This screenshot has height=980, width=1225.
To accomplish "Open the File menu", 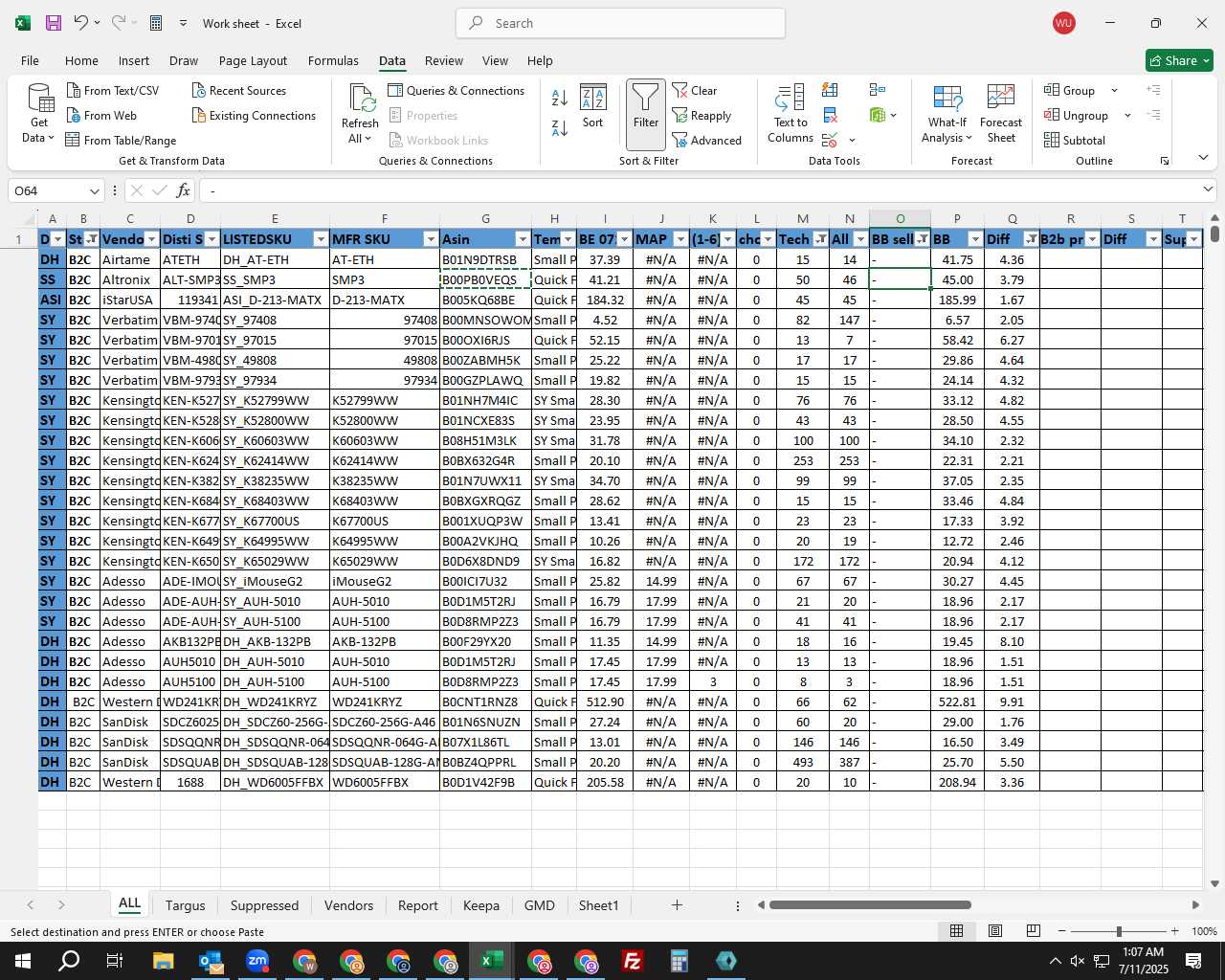I will [x=30, y=60].
